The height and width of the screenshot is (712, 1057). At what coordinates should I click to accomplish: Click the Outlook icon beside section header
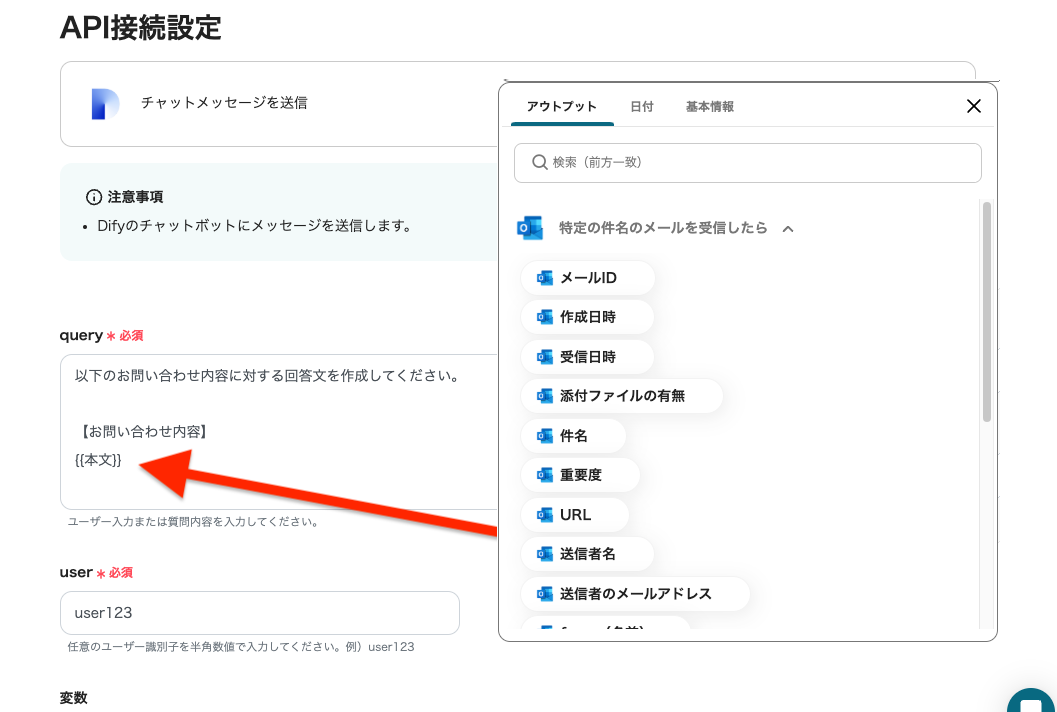pos(530,228)
